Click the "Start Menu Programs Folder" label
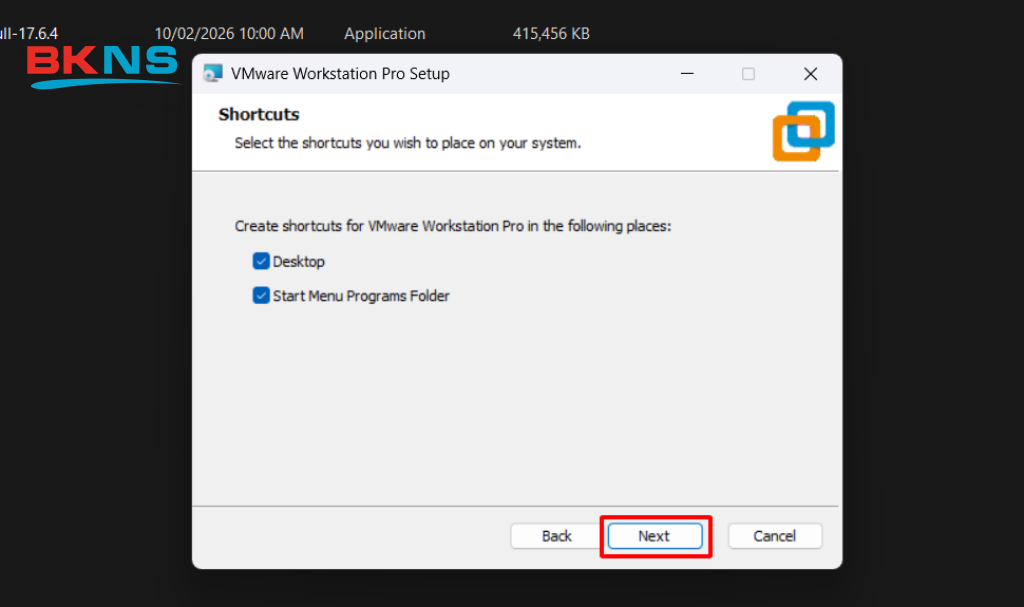1024x607 pixels. coord(361,296)
